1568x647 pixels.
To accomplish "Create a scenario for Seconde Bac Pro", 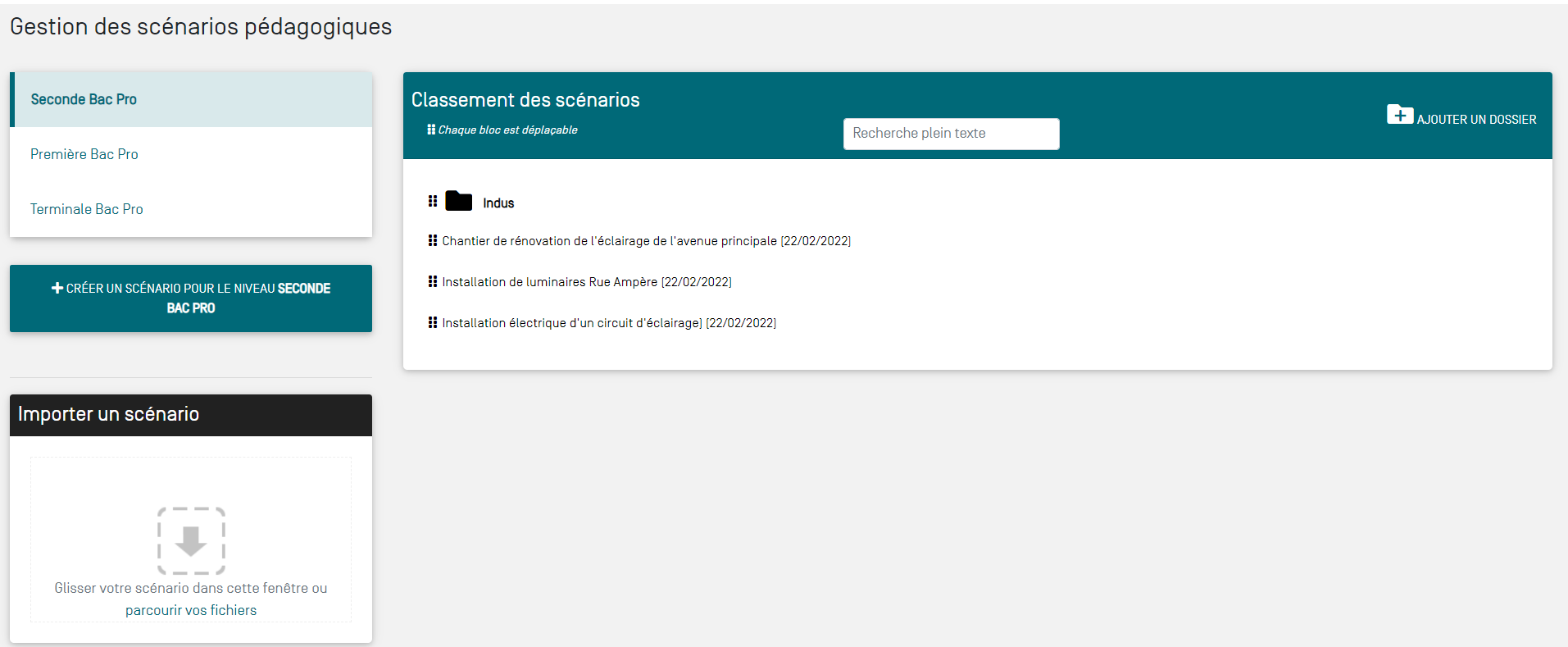I will [191, 298].
